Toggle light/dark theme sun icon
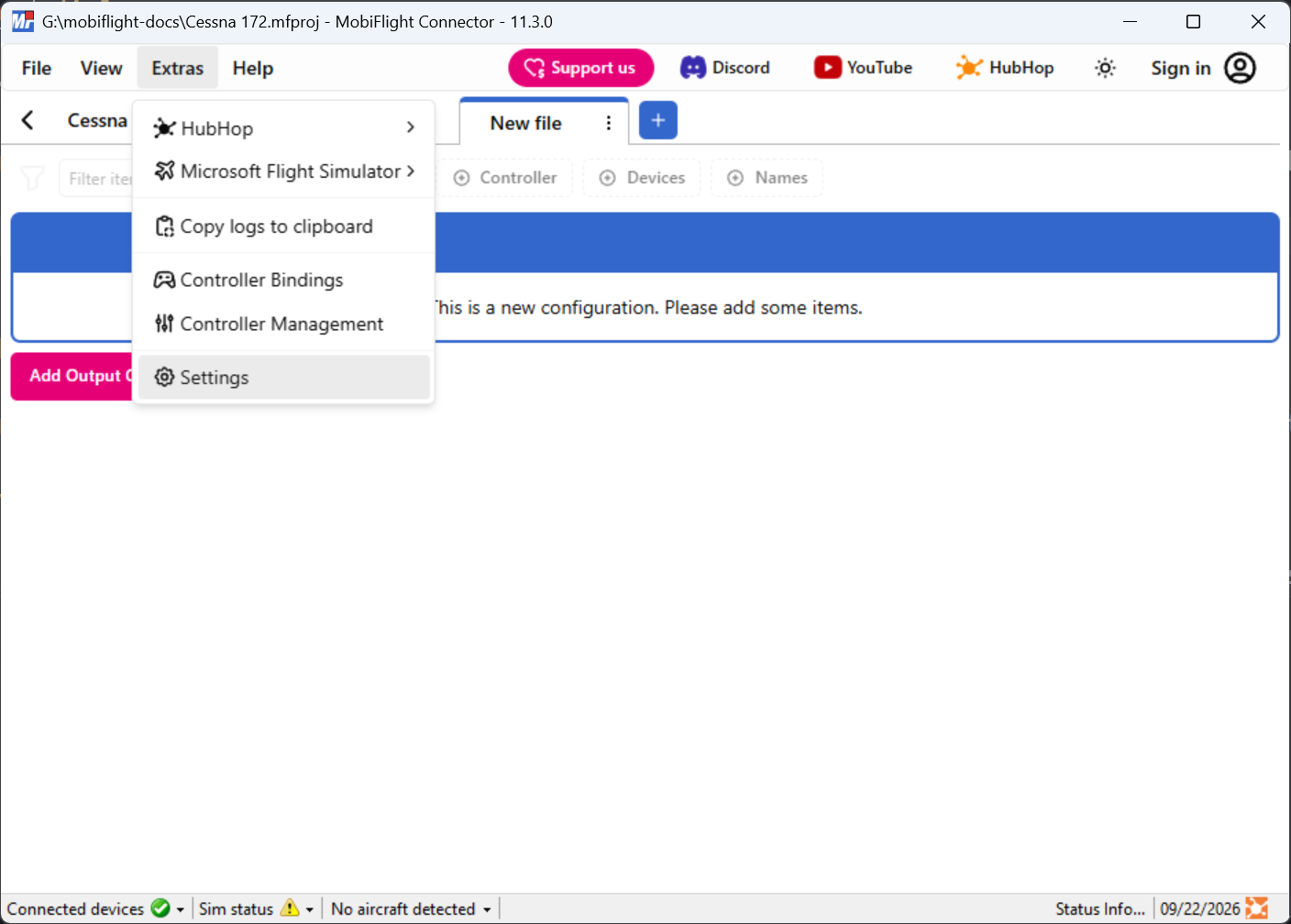This screenshot has height=924, width=1291. [1106, 68]
